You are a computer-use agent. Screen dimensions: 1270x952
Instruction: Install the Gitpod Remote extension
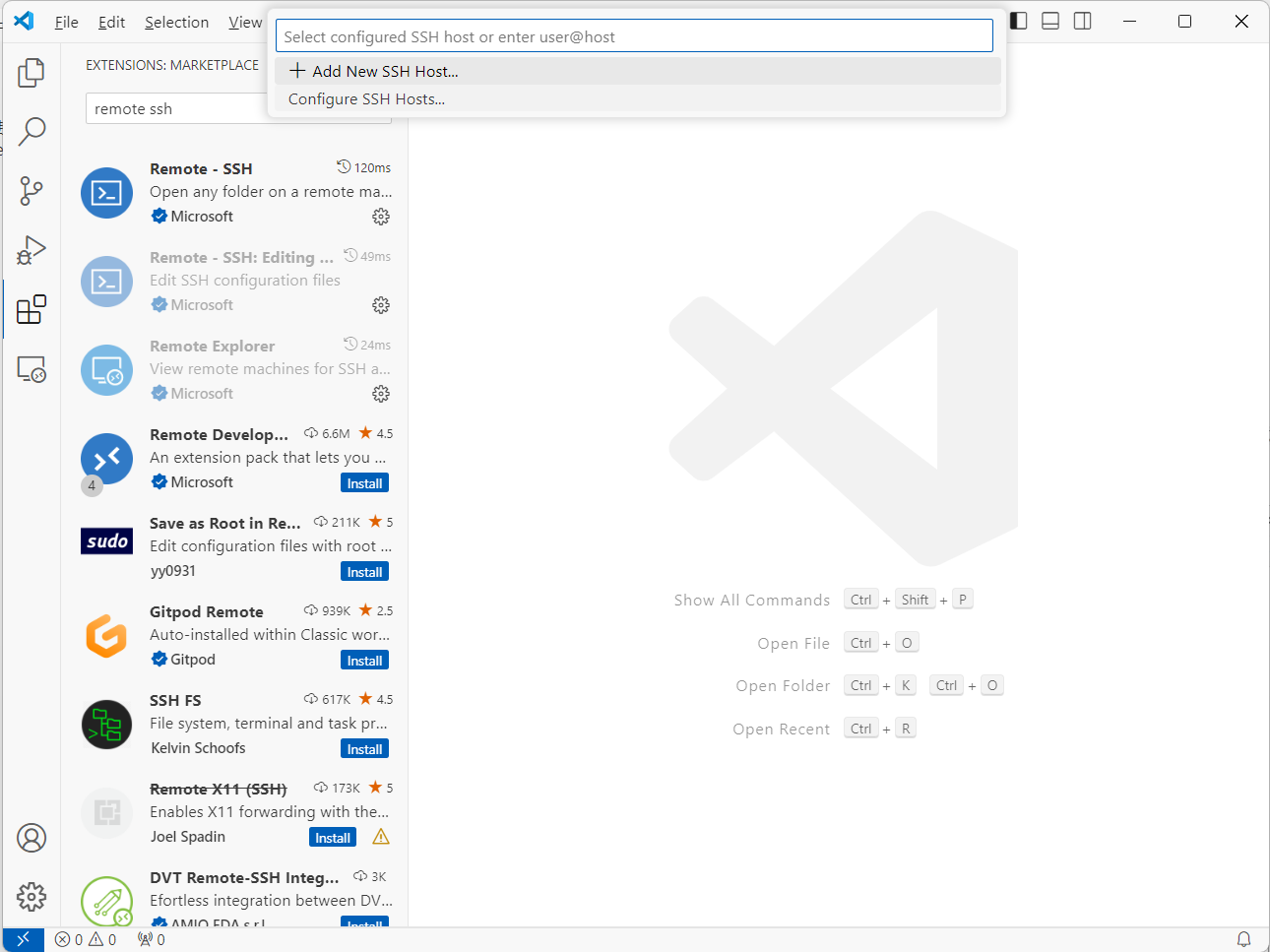364,661
